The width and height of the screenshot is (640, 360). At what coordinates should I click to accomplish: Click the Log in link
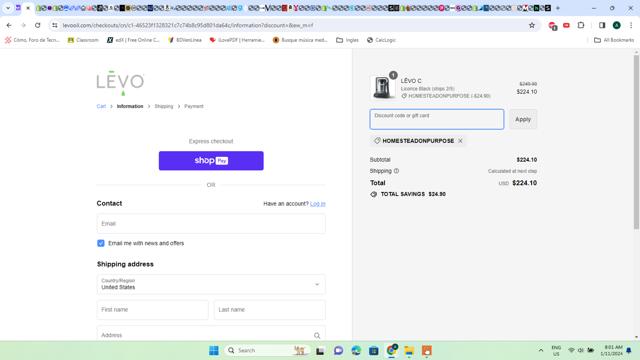click(x=318, y=204)
